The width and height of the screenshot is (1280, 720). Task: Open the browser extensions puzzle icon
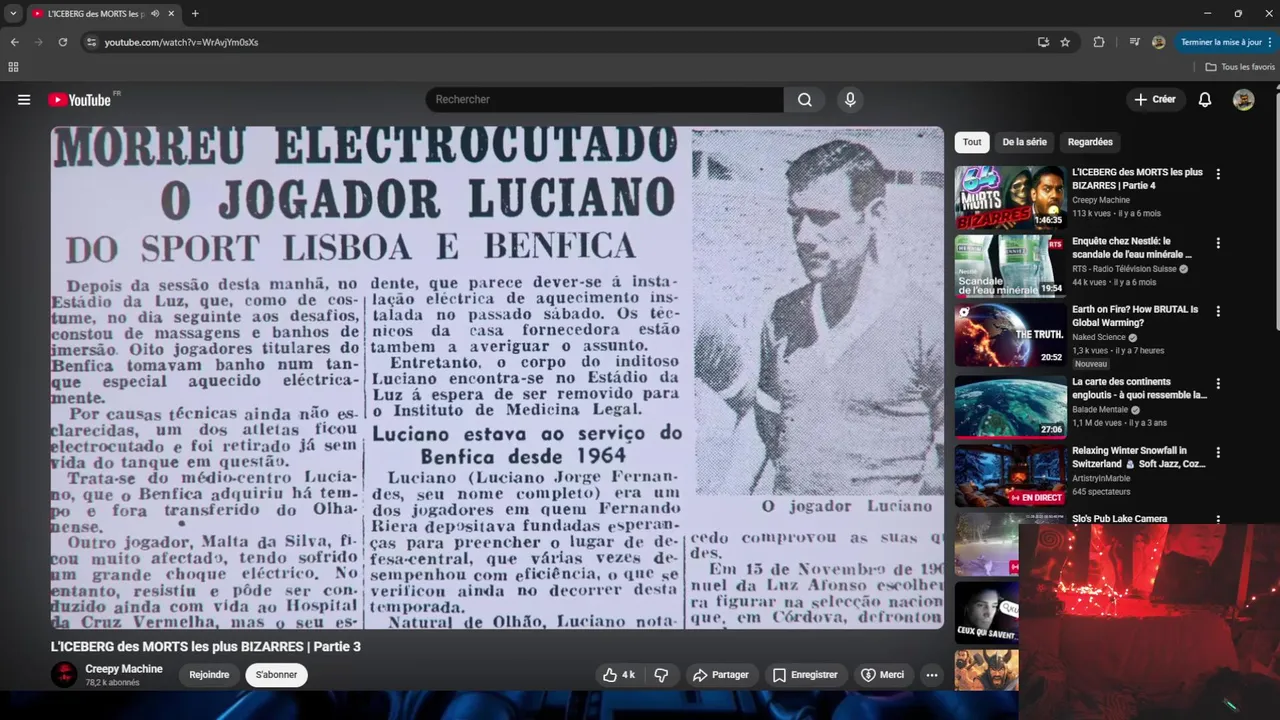click(x=1099, y=42)
